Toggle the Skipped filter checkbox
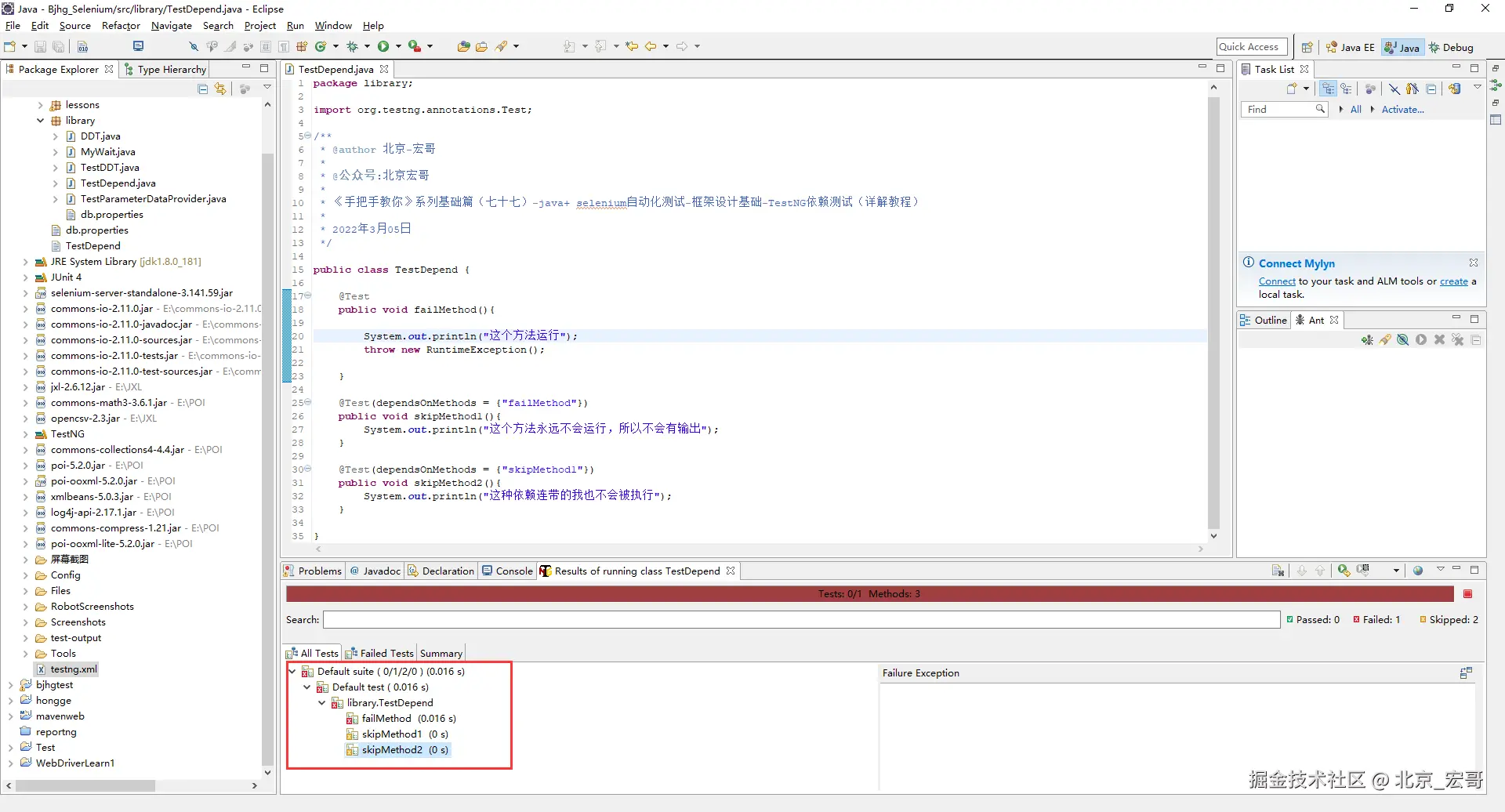1505x812 pixels. [x=1423, y=620]
